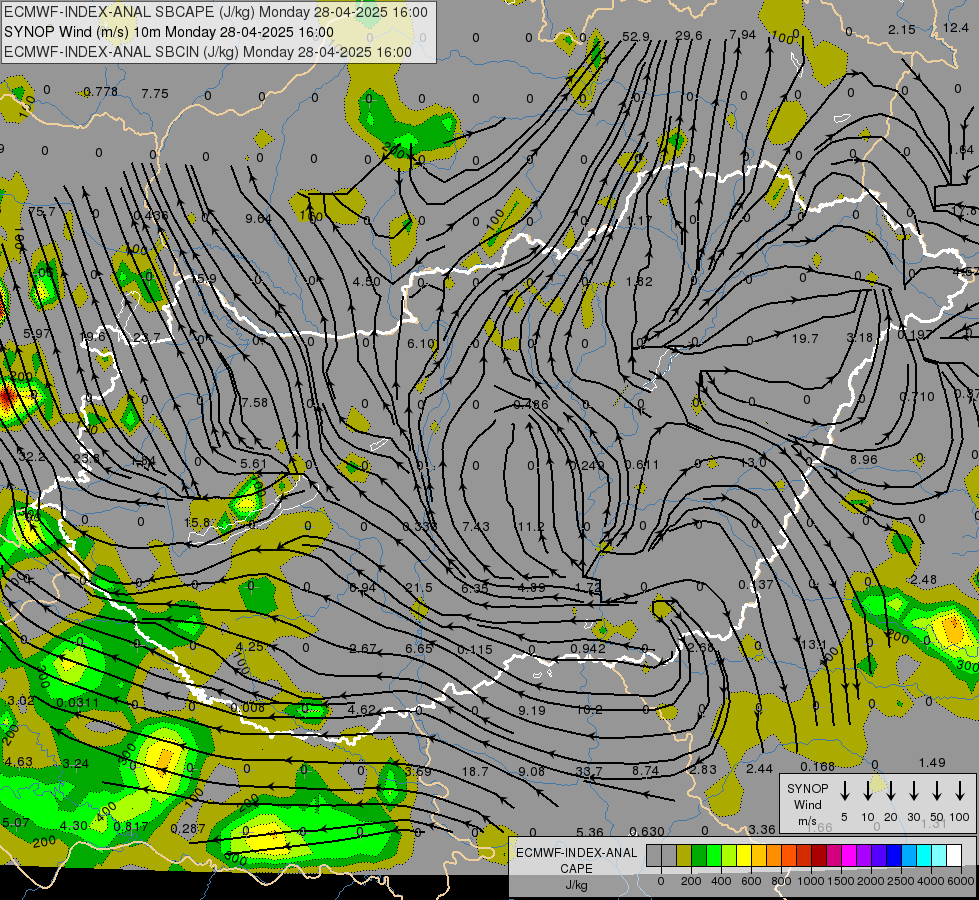Select the white swatch in the CAPE legend
The width and height of the screenshot is (979, 900).
(x=954, y=856)
